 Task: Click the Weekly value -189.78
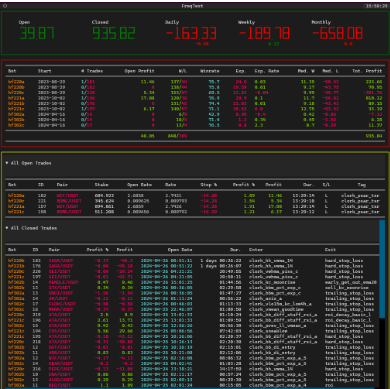[264, 33]
